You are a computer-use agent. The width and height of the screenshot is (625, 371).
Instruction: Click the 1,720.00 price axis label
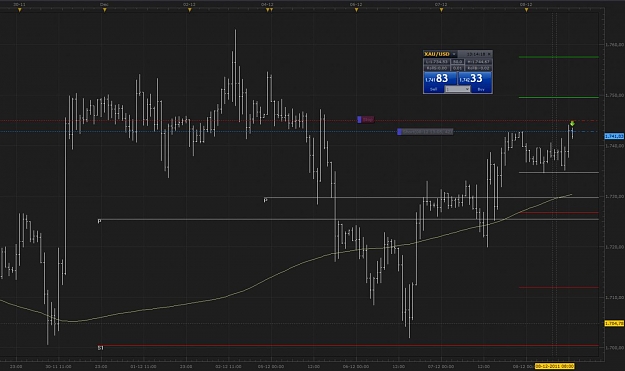point(614,247)
